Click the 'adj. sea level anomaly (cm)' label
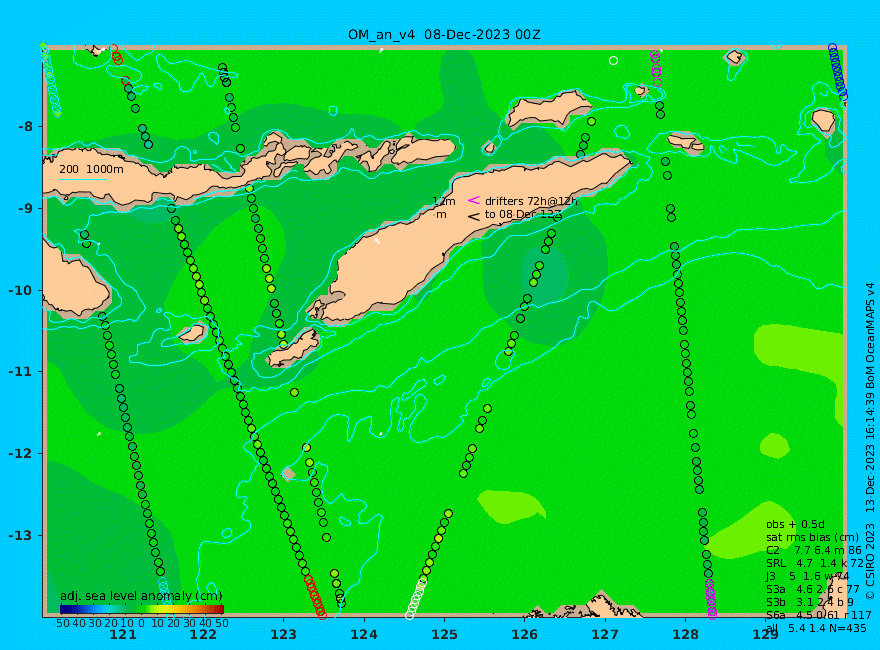The image size is (880, 650). [x=141, y=596]
